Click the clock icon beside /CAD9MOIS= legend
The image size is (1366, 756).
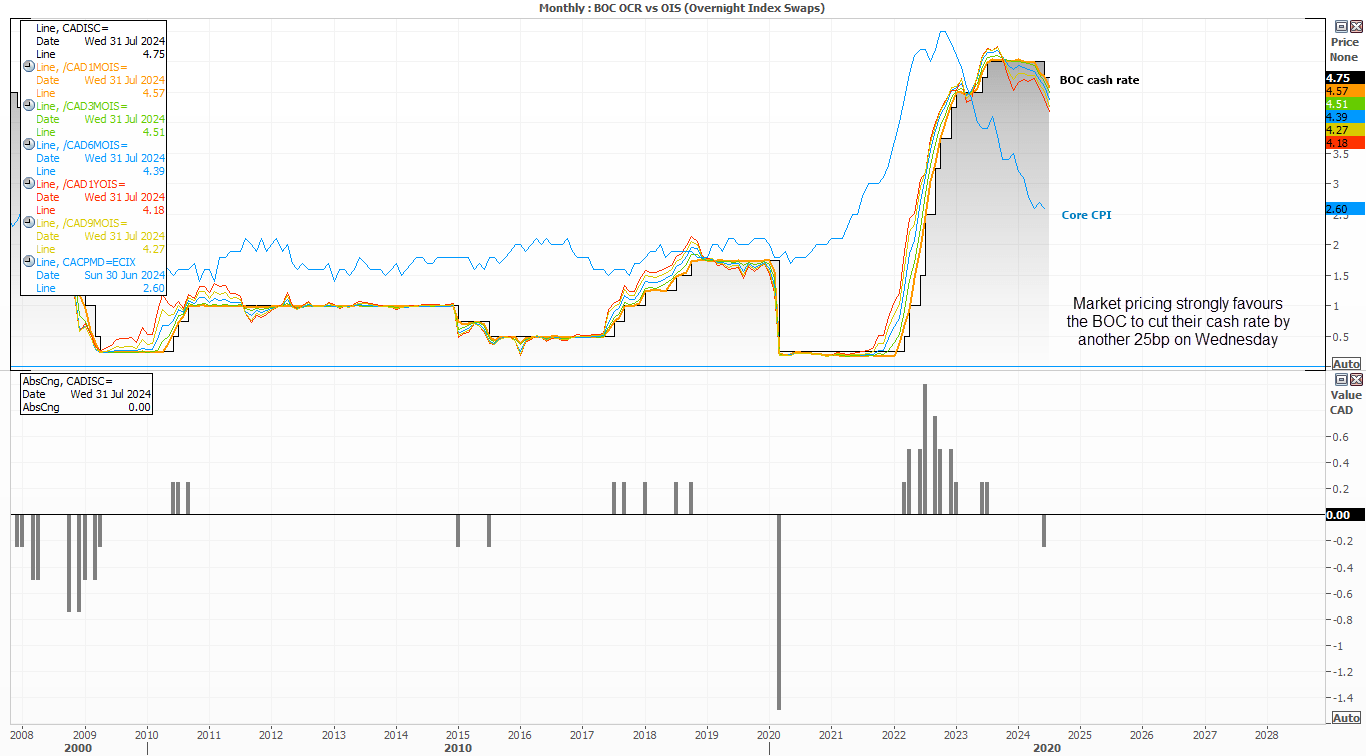tap(28, 223)
